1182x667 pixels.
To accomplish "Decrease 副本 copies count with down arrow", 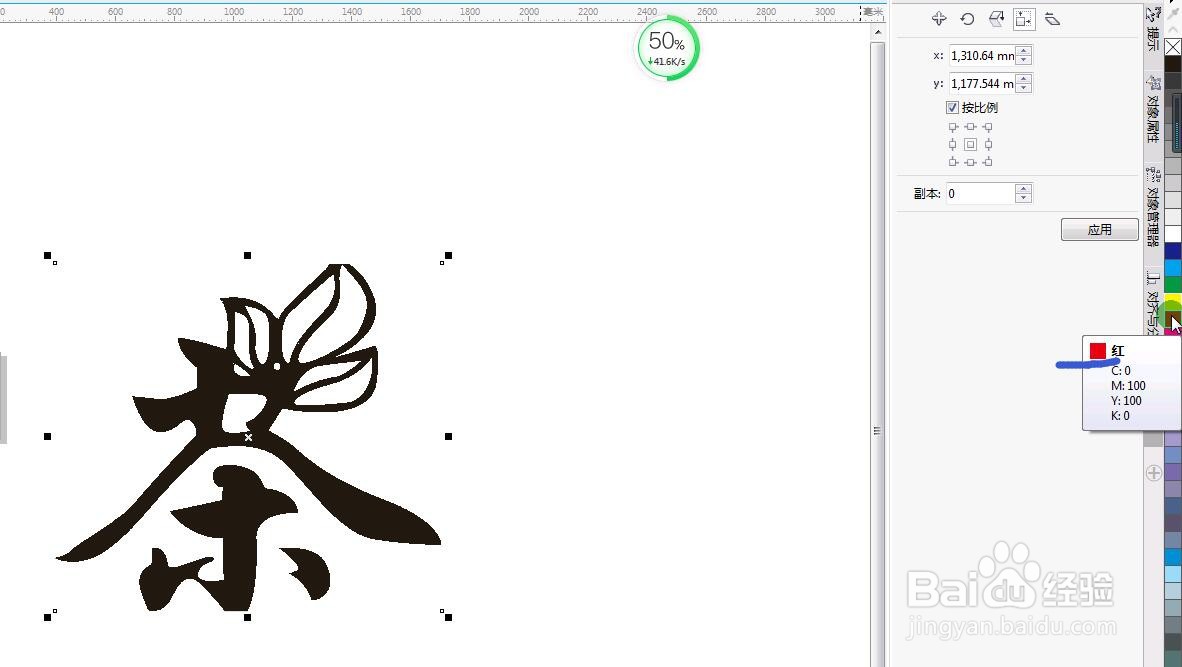I will (1023, 198).
